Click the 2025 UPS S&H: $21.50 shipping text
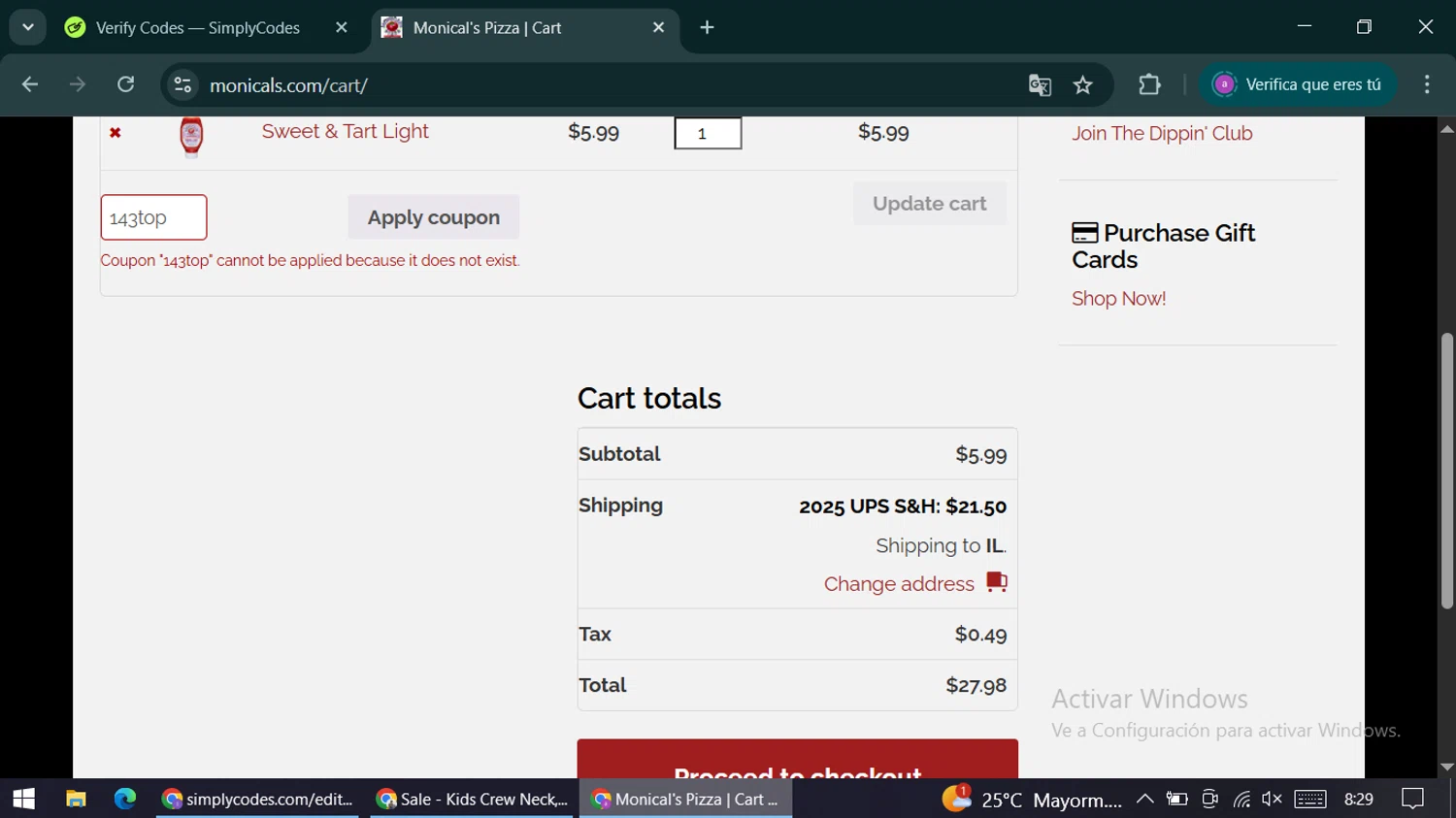Screen dimensions: 1456x818 [903, 507]
